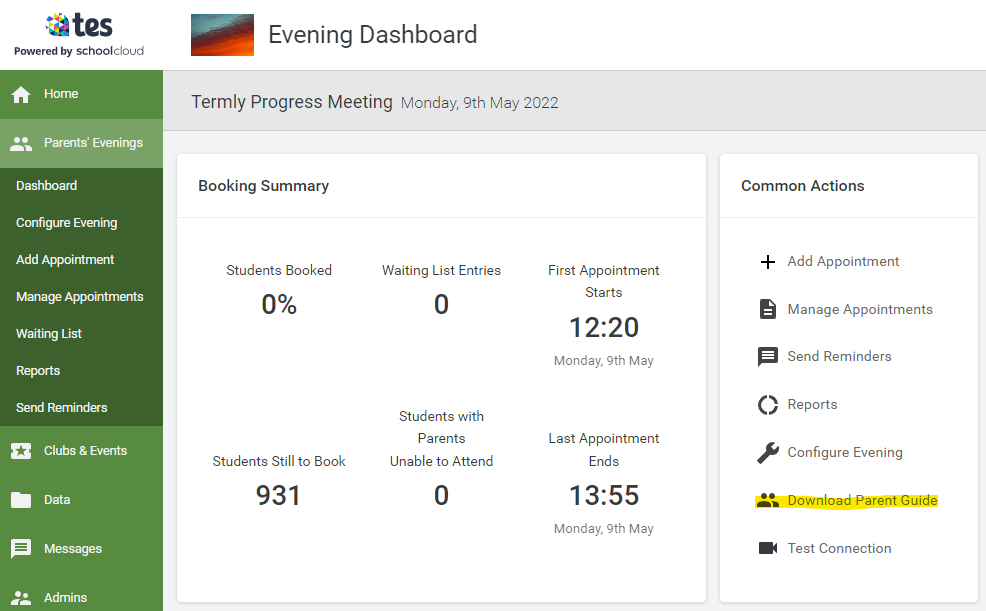Open Add Appointment from the sidebar submenu

[65, 260]
